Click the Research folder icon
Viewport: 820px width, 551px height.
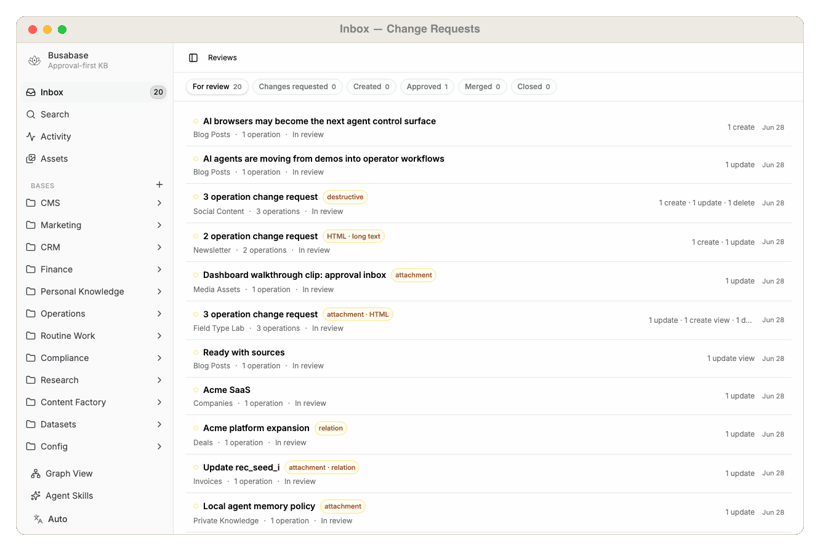click(x=31, y=380)
